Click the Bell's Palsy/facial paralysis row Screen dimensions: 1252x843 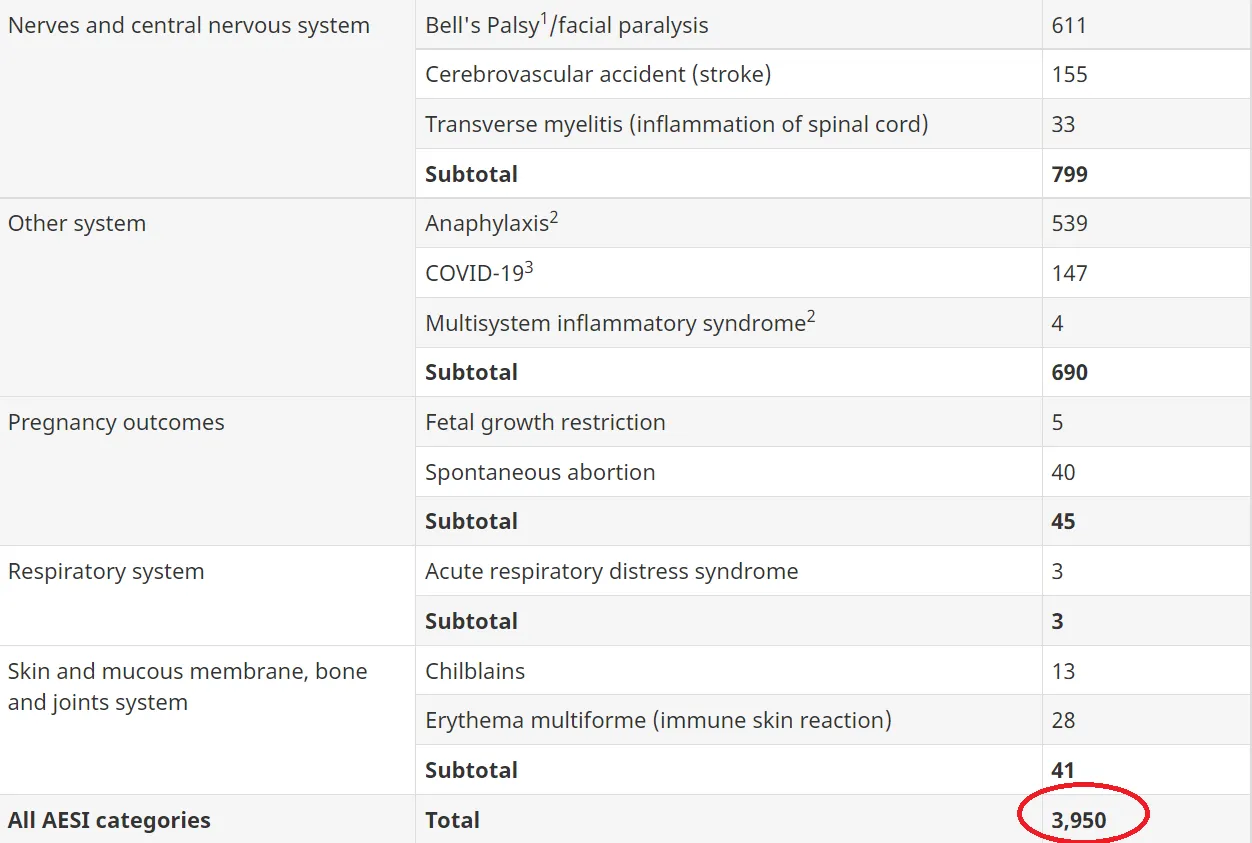[833, 25]
